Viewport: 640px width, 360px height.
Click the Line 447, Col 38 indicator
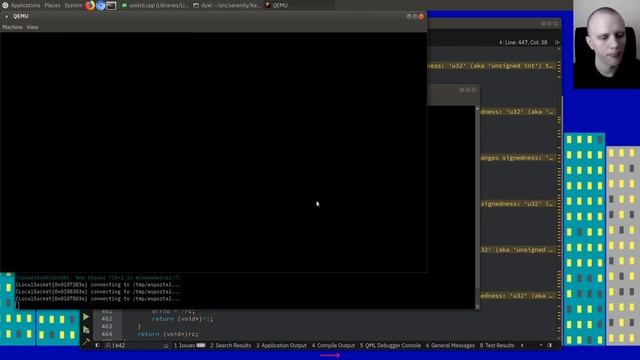coord(525,42)
